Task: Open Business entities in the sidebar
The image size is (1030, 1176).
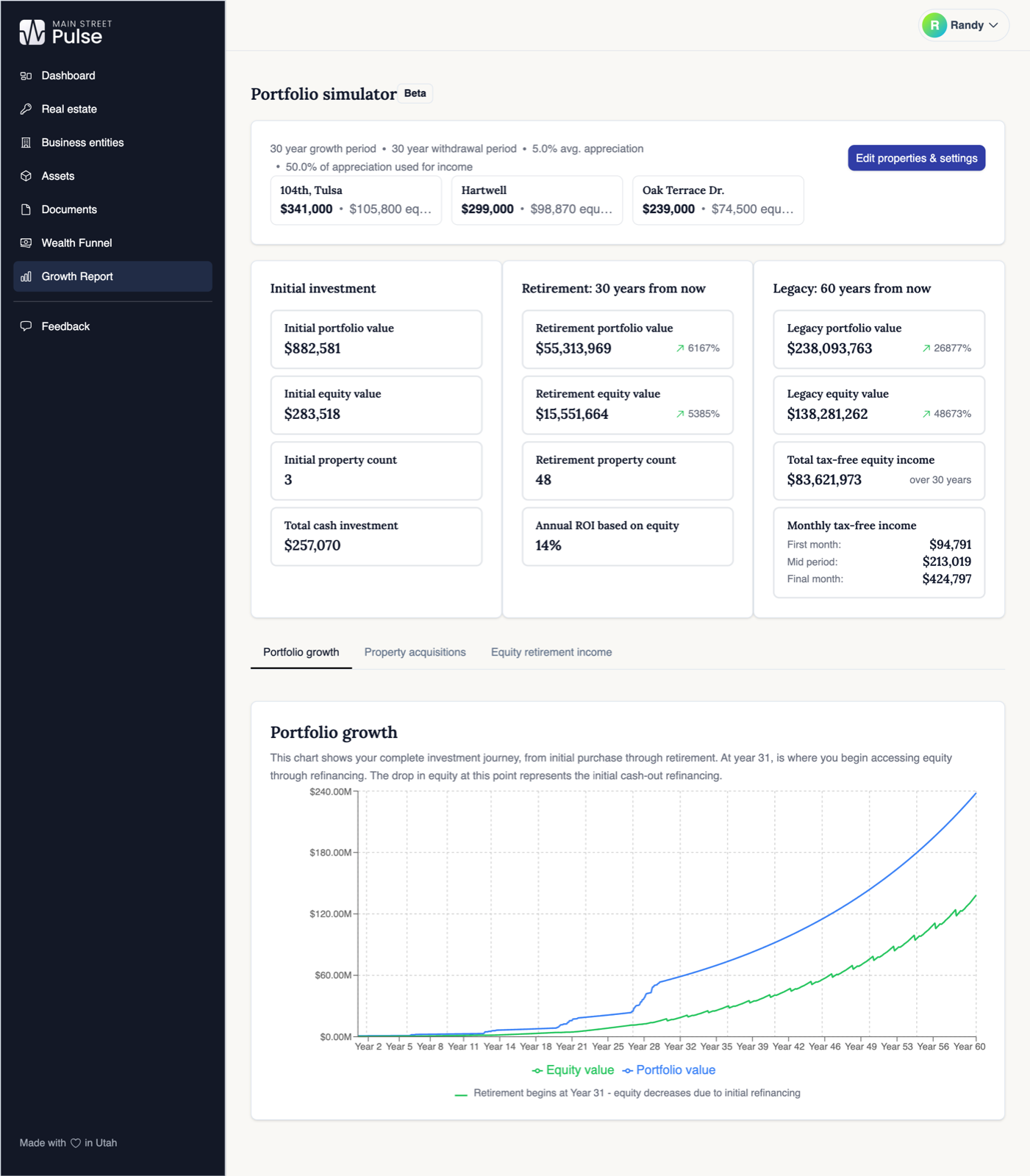Action: (x=112, y=143)
